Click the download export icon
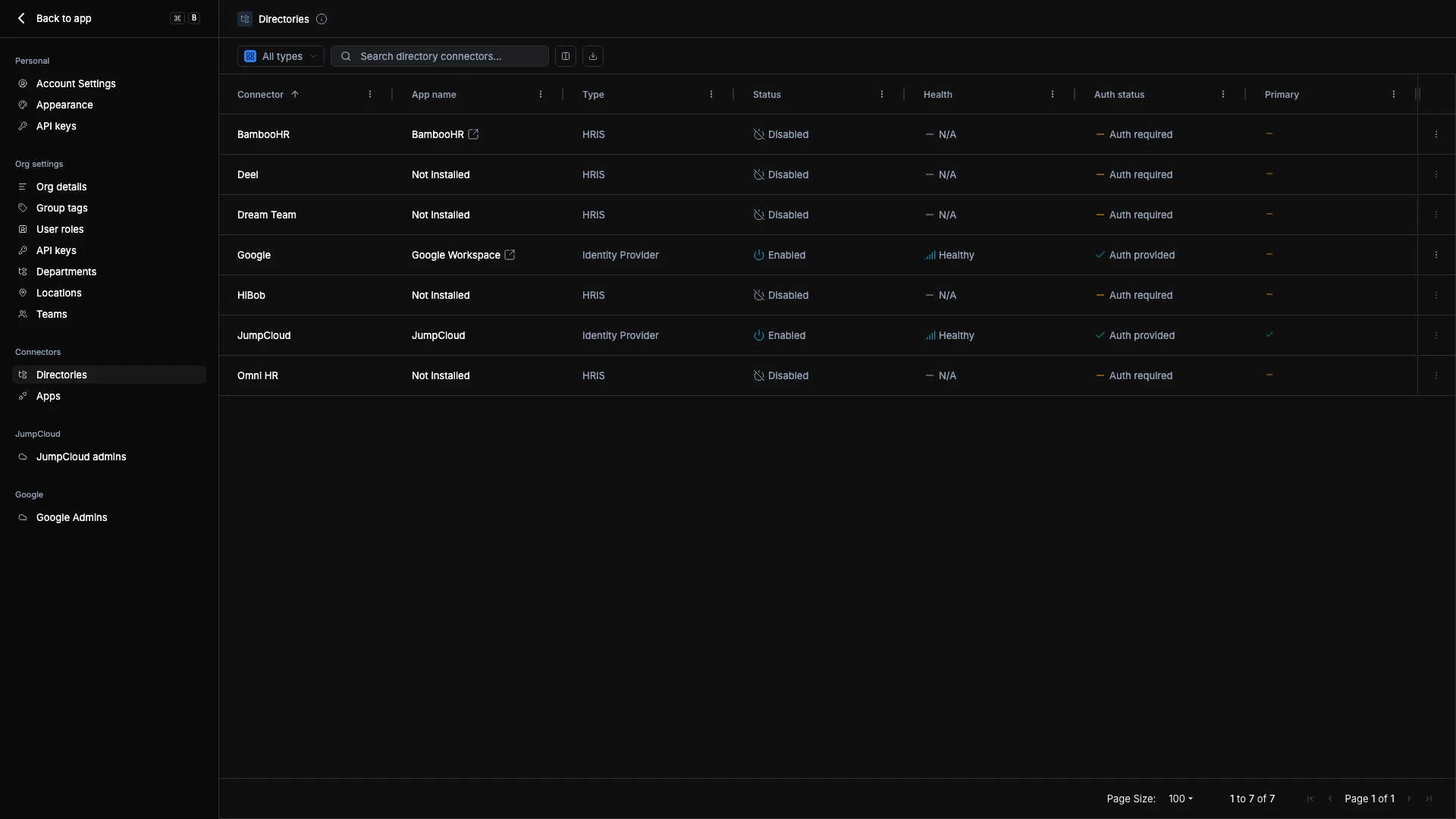 (593, 56)
